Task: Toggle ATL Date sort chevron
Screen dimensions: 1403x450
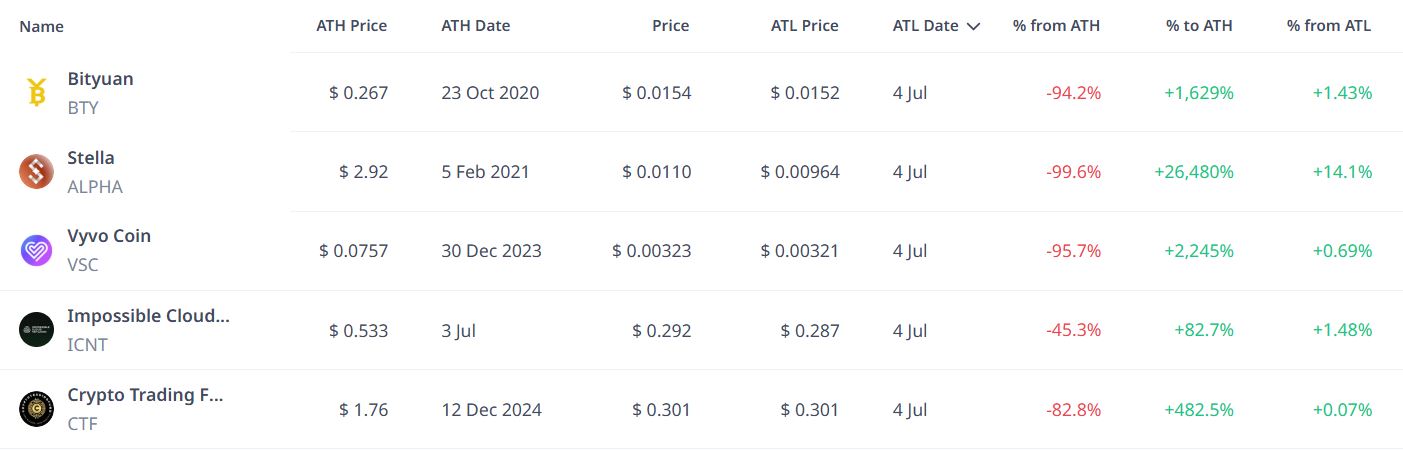Action: point(973,27)
